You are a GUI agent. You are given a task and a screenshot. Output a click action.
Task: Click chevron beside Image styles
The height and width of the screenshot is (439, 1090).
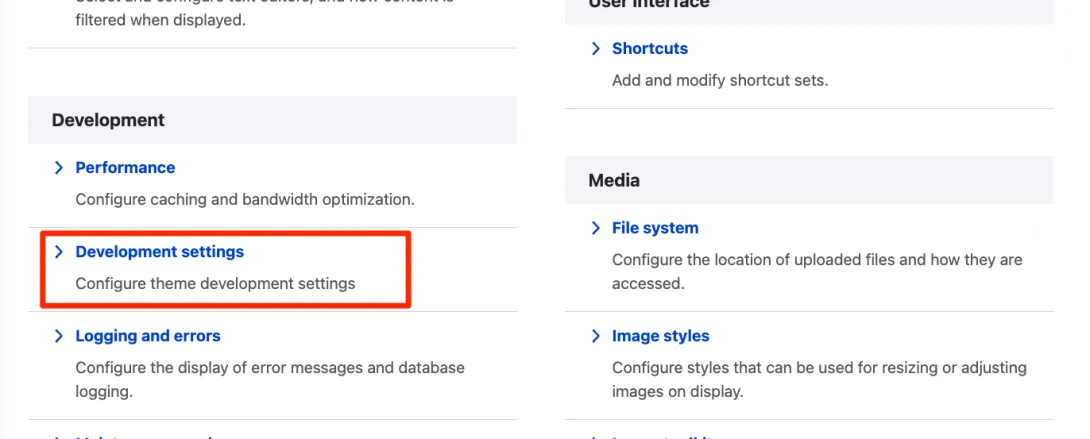(596, 336)
